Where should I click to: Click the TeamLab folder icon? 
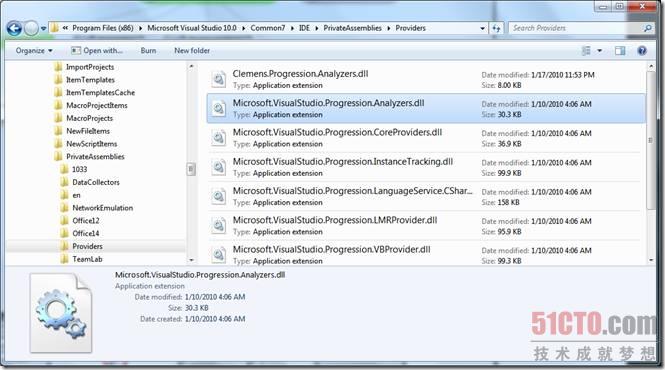64,259
